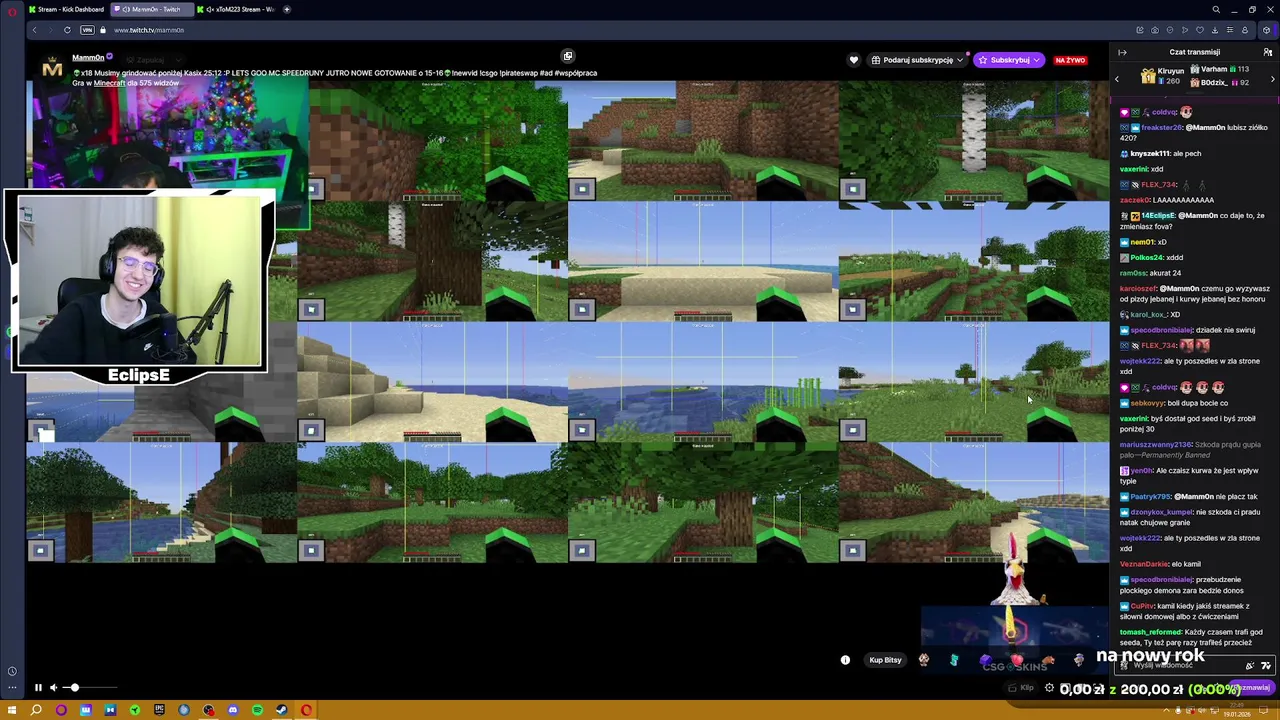
Task: Pause the Twitch stream
Action: click(38, 687)
